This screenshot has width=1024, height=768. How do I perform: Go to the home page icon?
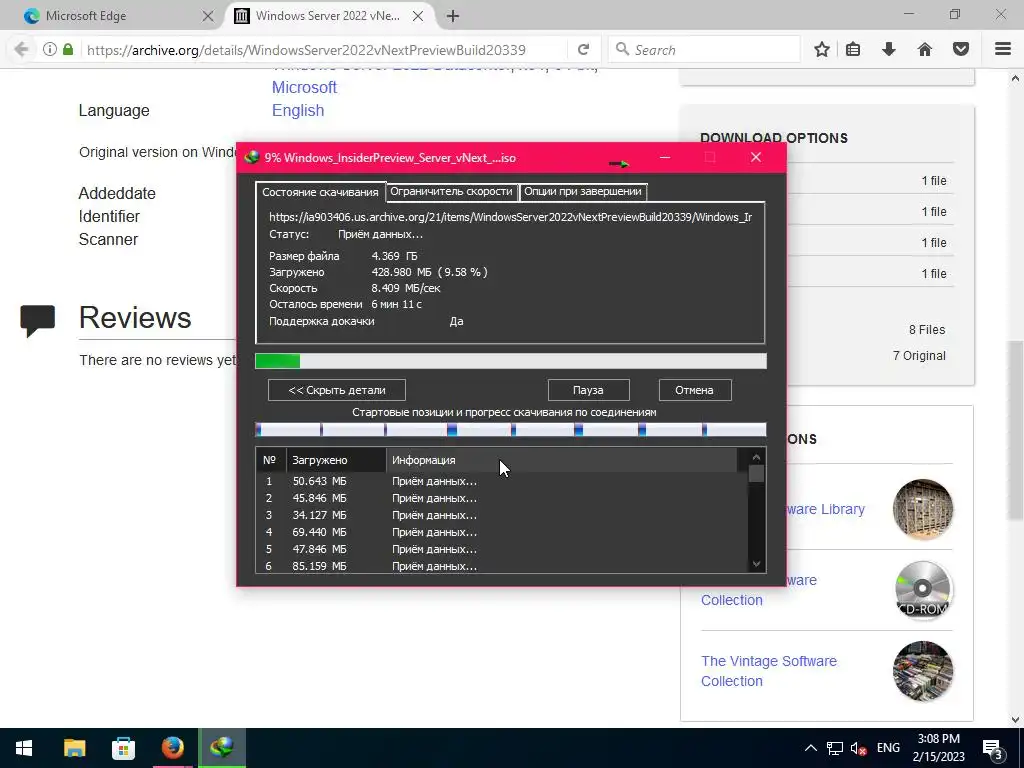pos(925,50)
